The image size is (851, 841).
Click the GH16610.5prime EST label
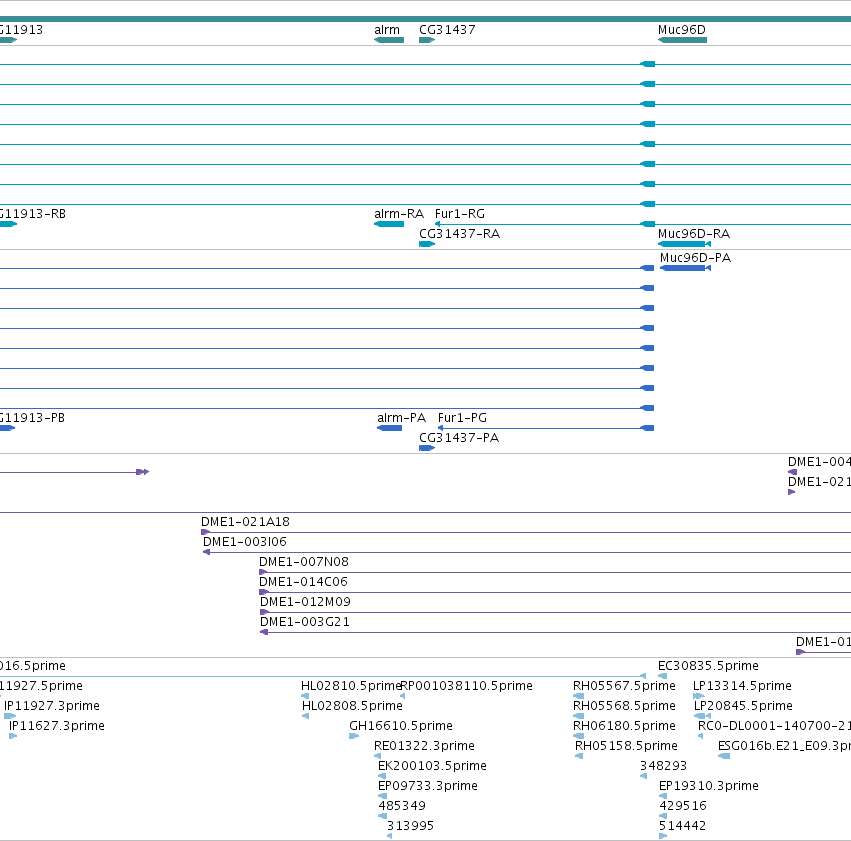(x=401, y=727)
